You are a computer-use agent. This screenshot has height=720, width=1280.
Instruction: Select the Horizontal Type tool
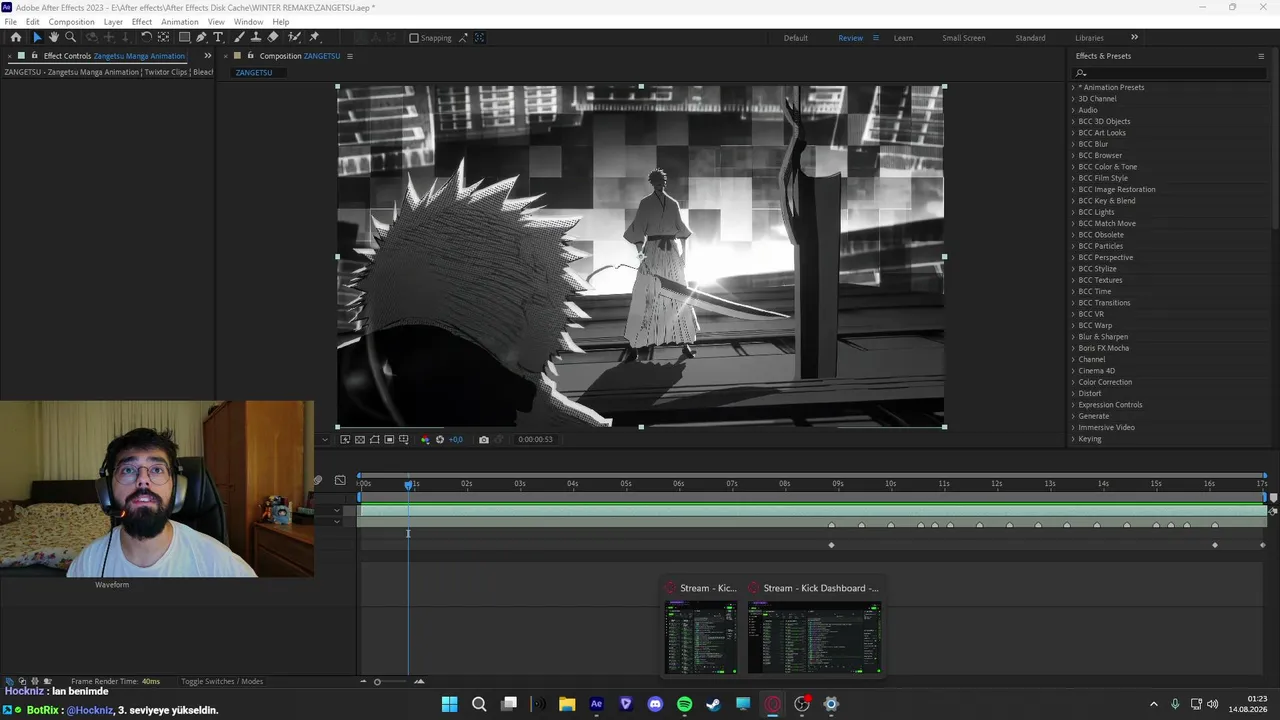(218, 38)
